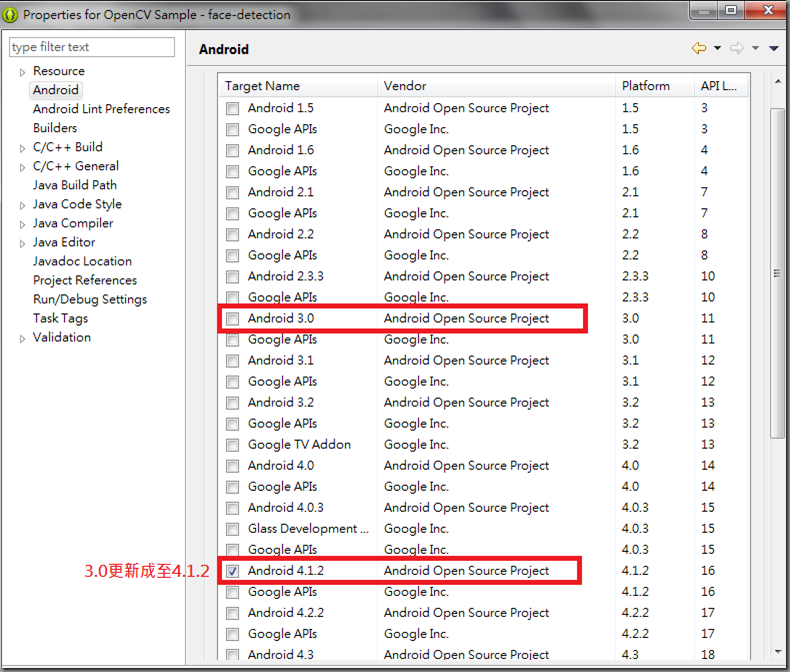Click the API Level column header

pos(720,86)
